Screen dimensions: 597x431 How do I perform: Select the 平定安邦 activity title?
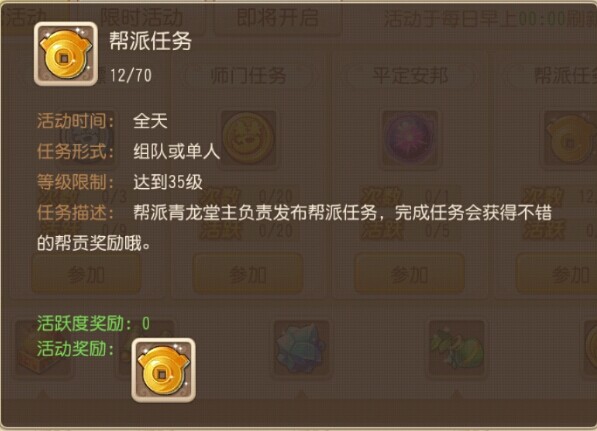410,76
